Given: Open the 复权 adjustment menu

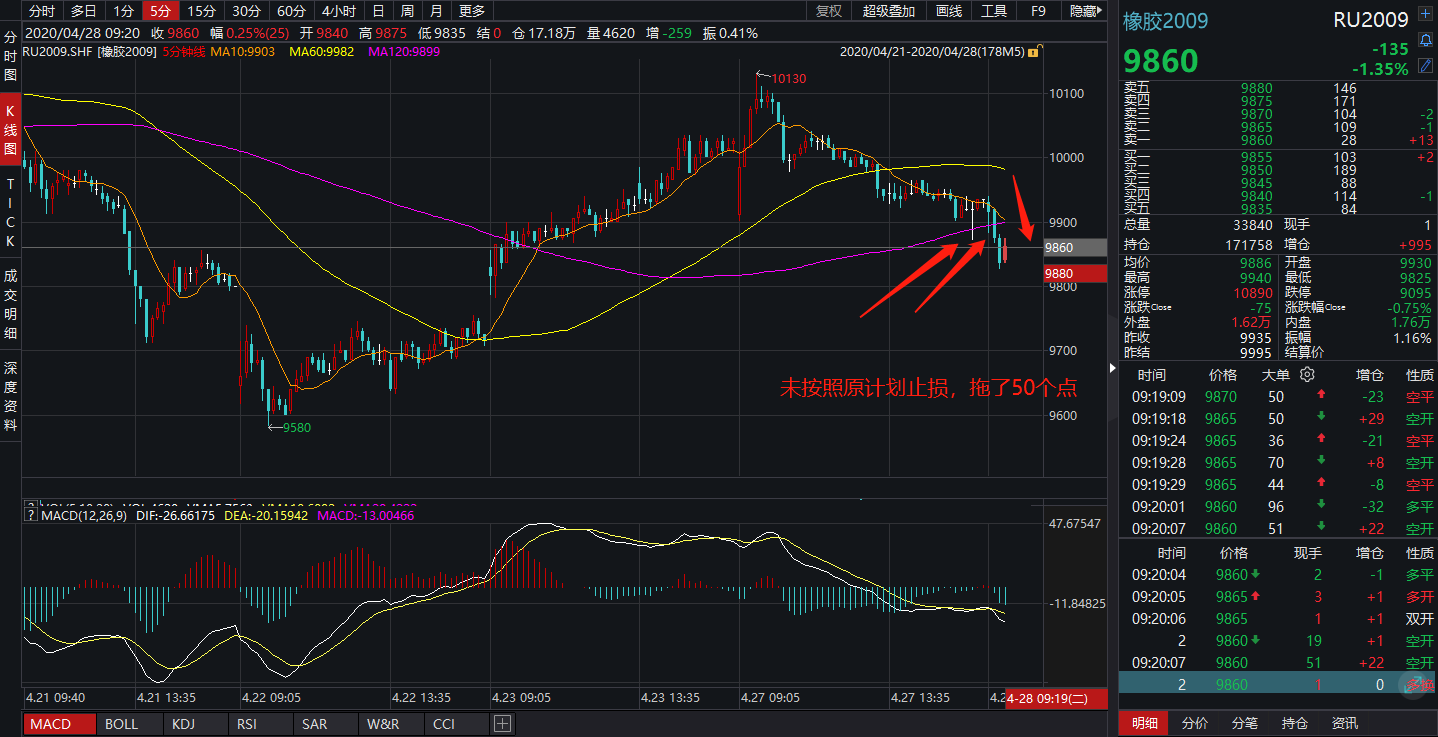Looking at the screenshot, I should 829,11.
